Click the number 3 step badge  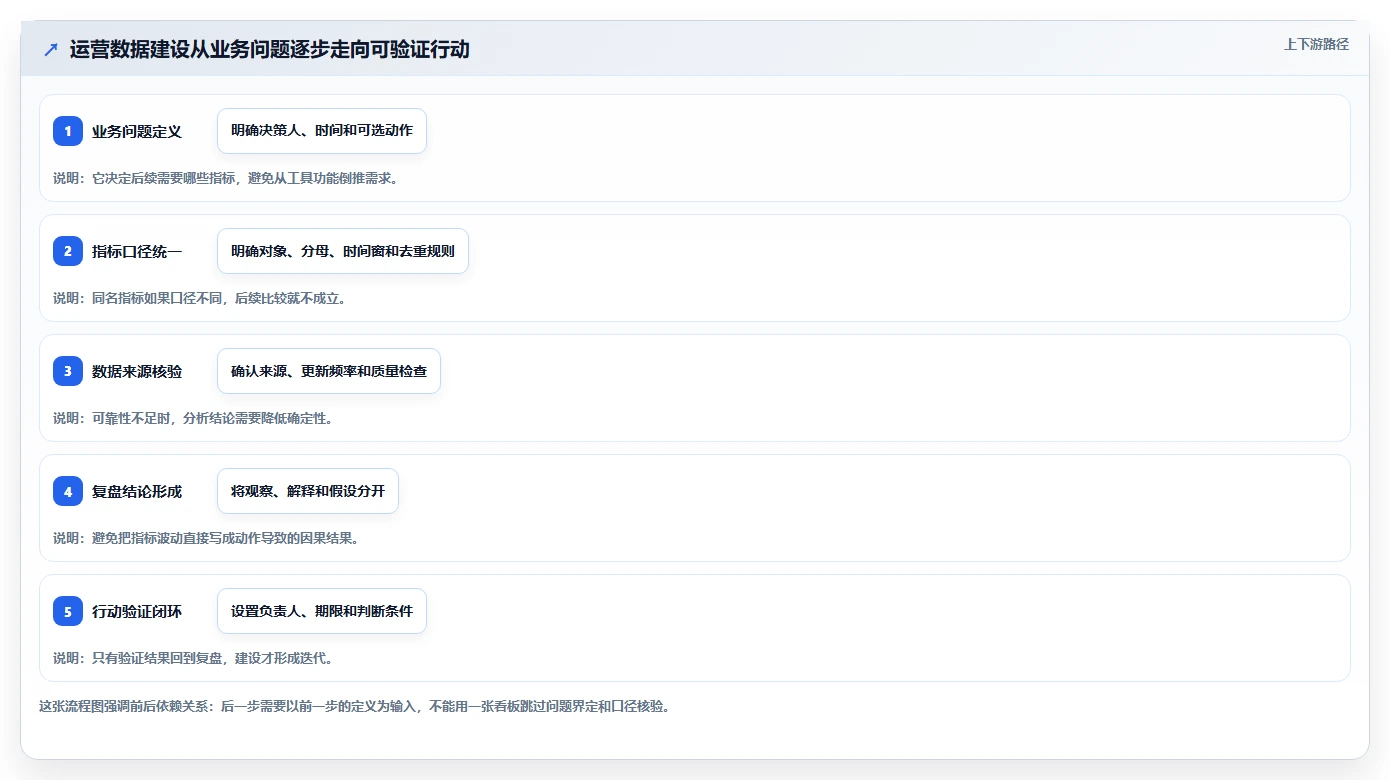(68, 371)
